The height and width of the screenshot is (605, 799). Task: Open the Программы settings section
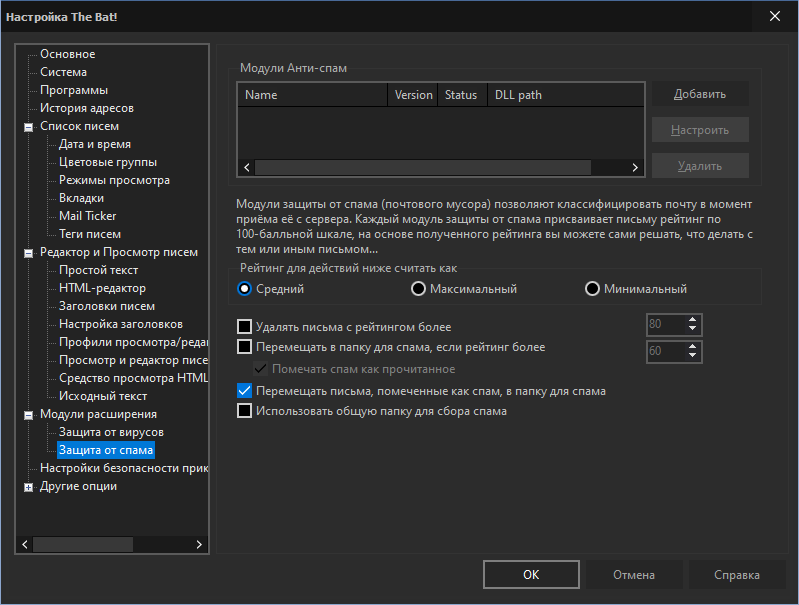(74, 90)
